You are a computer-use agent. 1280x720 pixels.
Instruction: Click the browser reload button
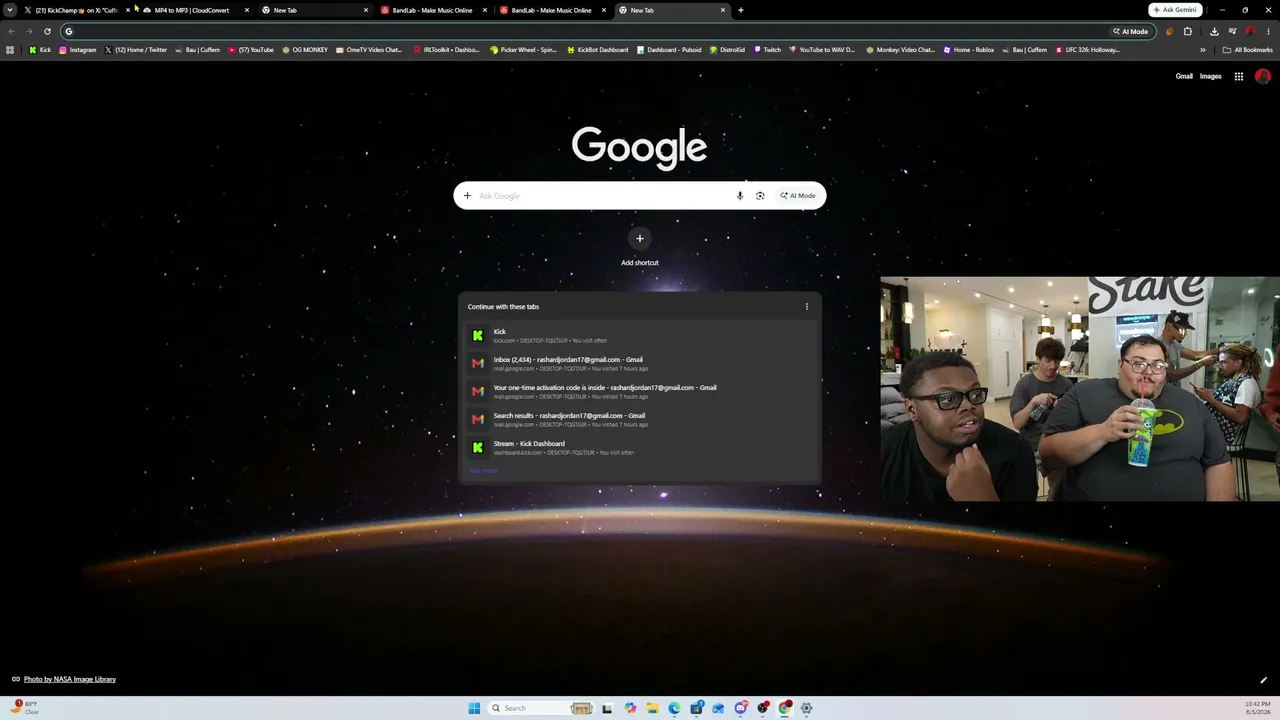click(x=47, y=31)
